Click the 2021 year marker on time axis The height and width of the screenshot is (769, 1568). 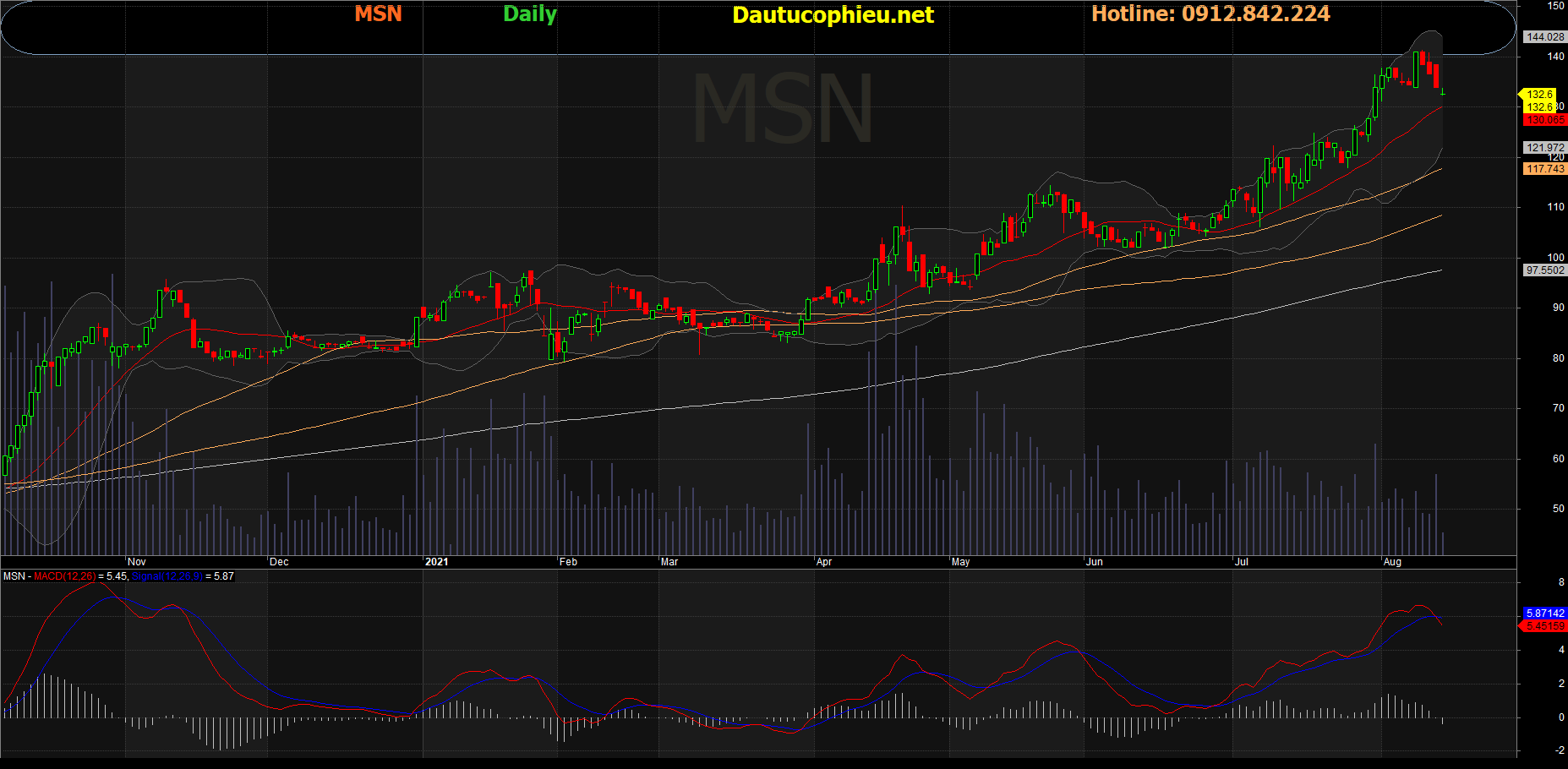tap(436, 562)
